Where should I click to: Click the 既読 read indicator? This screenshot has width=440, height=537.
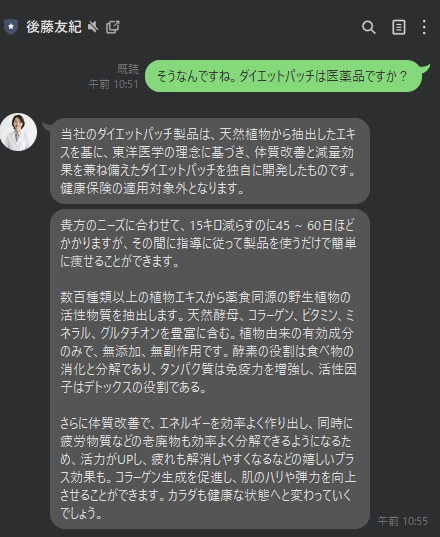[128, 69]
